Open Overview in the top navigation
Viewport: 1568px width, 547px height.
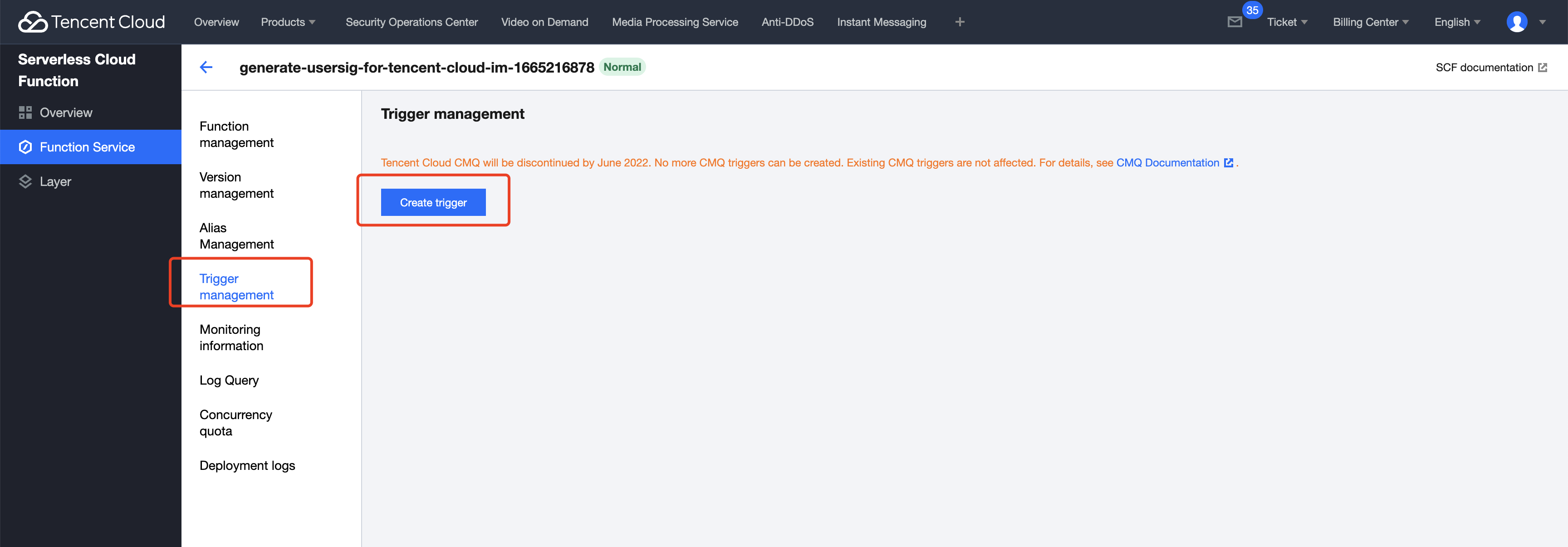[x=216, y=22]
